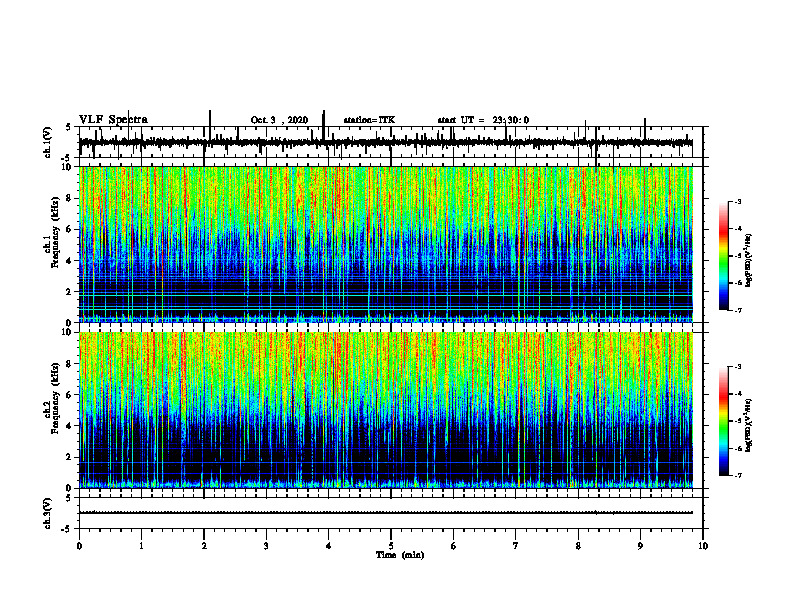Click the date text "Oct. 3 , 2020"
This screenshot has width=792, height=612.
point(279,120)
